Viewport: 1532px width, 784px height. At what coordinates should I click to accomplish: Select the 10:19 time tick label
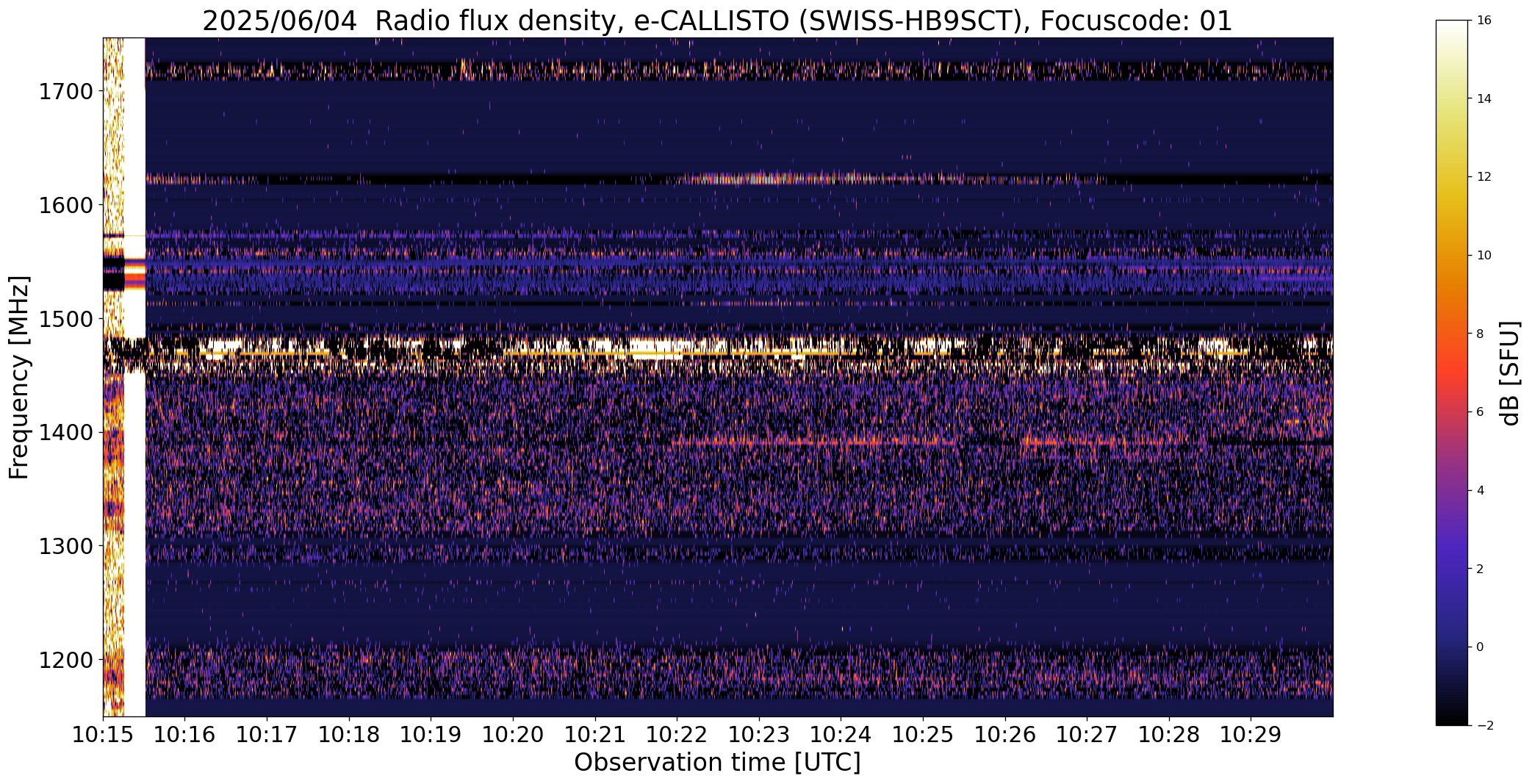431,735
